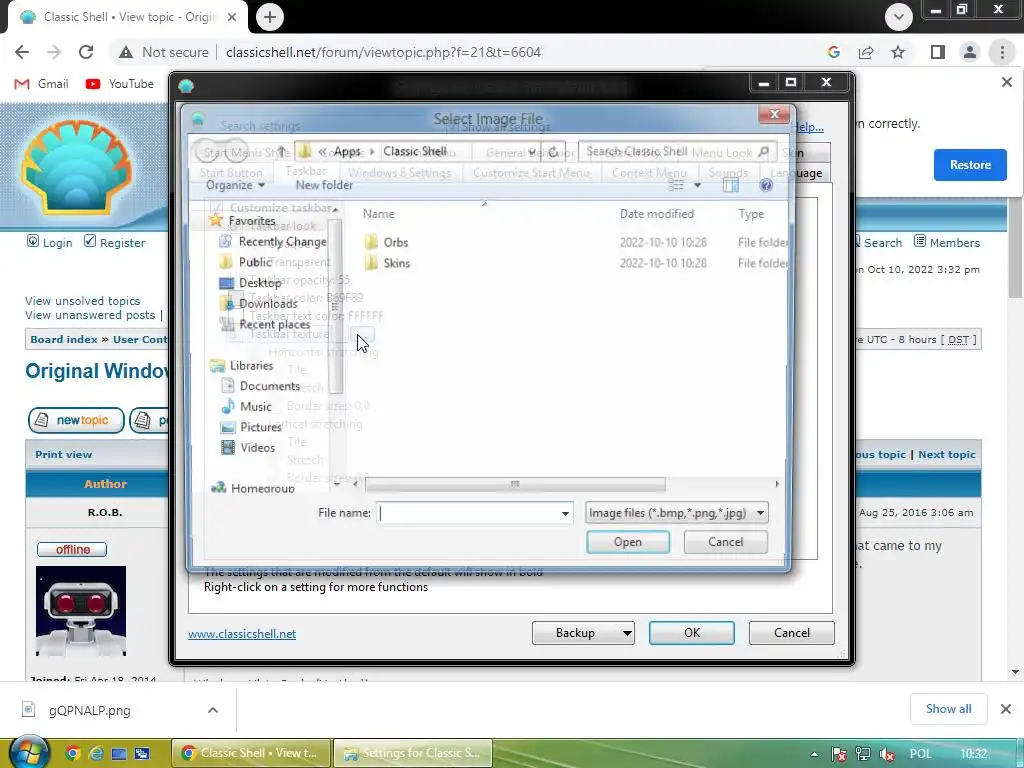Click the Not secure warning icon
1024x768 pixels.
pyautogui.click(x=125, y=52)
